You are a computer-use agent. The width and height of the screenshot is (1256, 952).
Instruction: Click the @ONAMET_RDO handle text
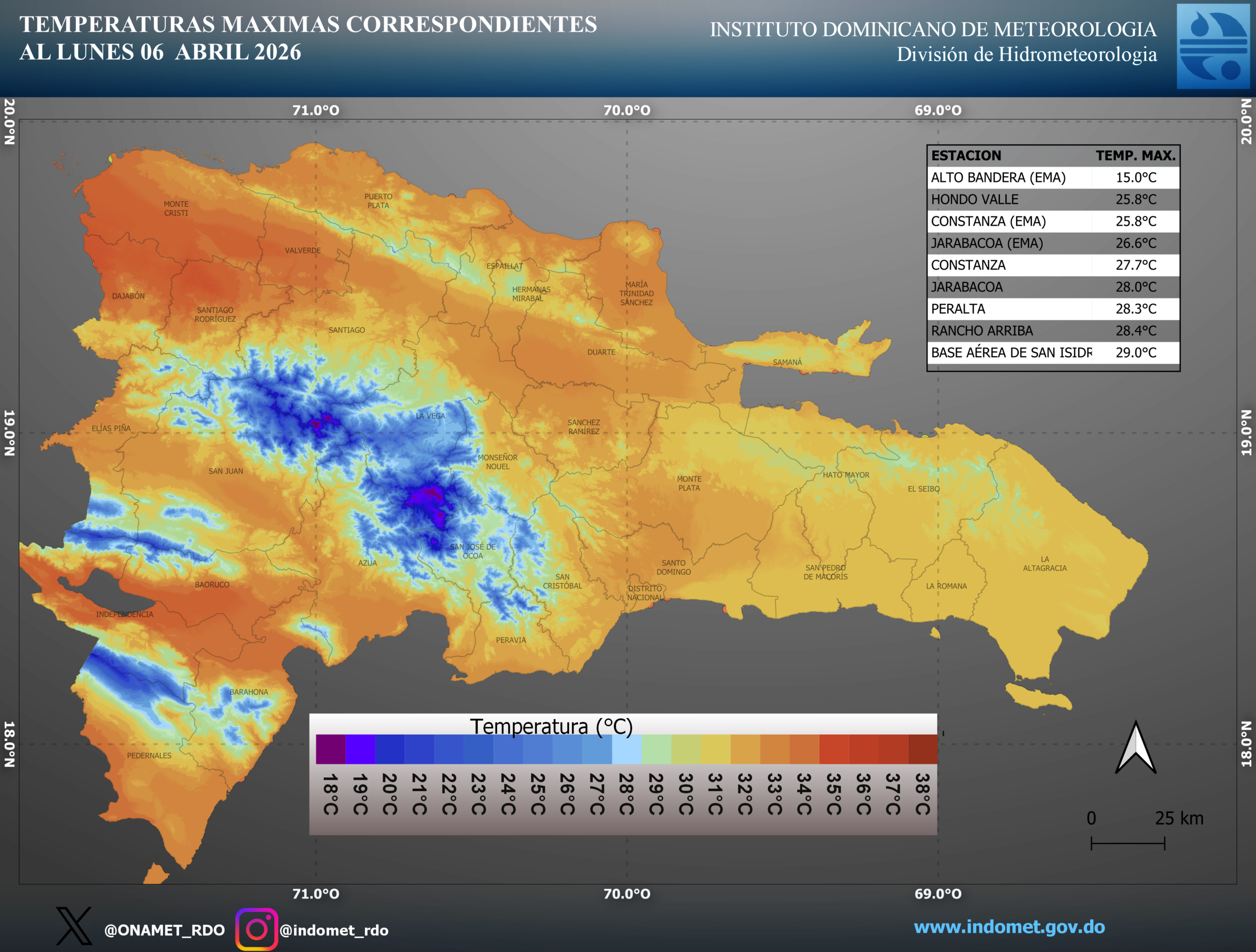click(x=164, y=930)
